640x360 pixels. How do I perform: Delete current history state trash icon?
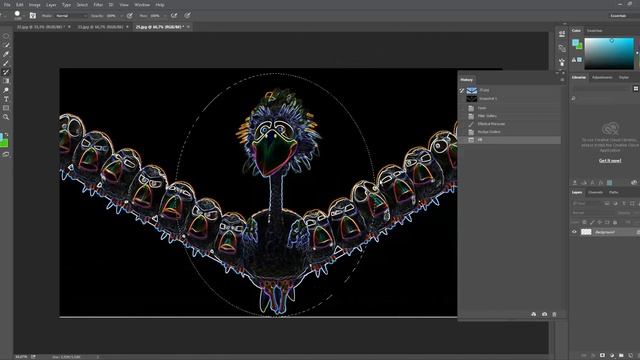[x=554, y=314]
